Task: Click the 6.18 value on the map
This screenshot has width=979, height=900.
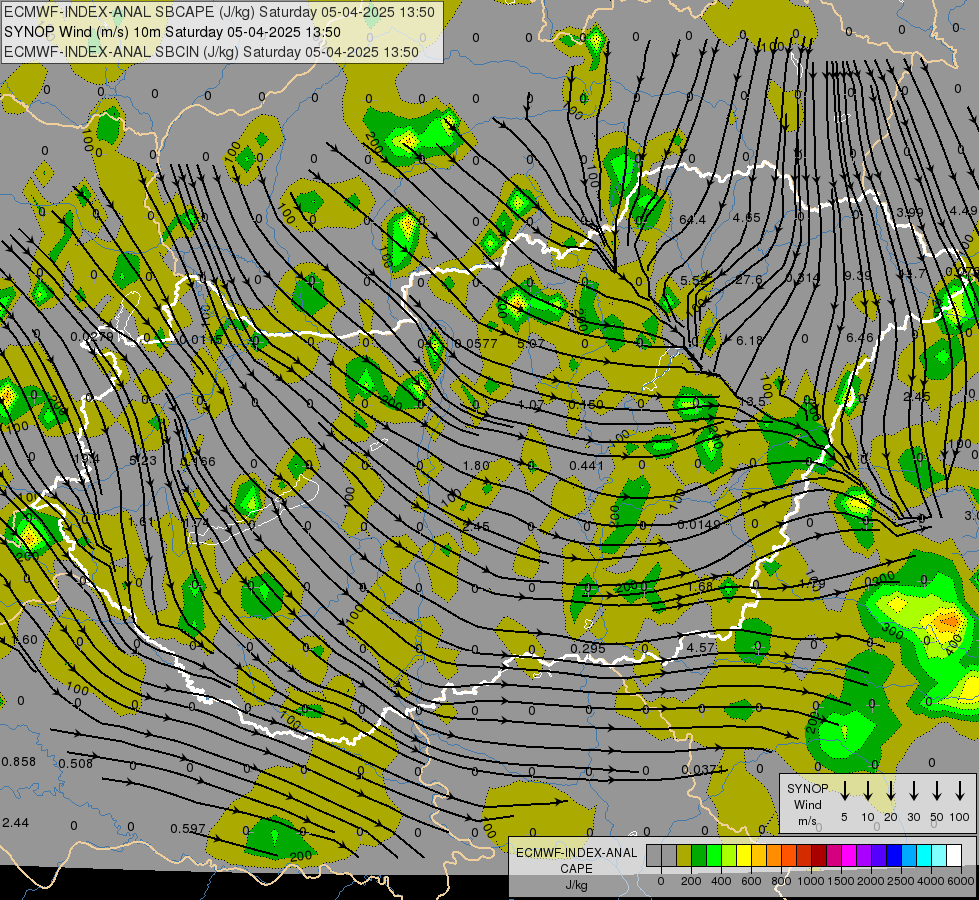Action: 750,340
